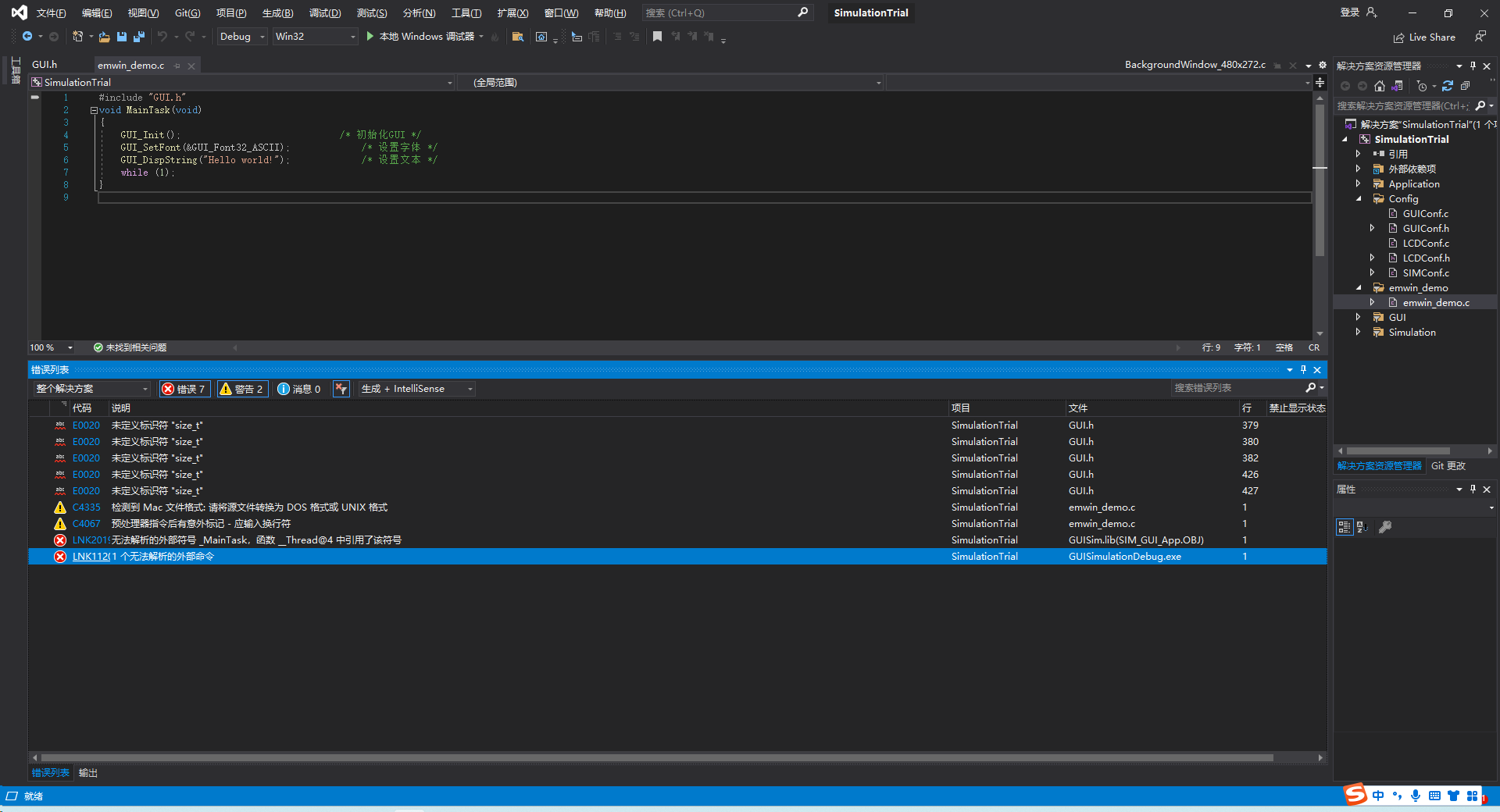
Task: Open the Build menu in the menu bar
Action: (x=277, y=13)
